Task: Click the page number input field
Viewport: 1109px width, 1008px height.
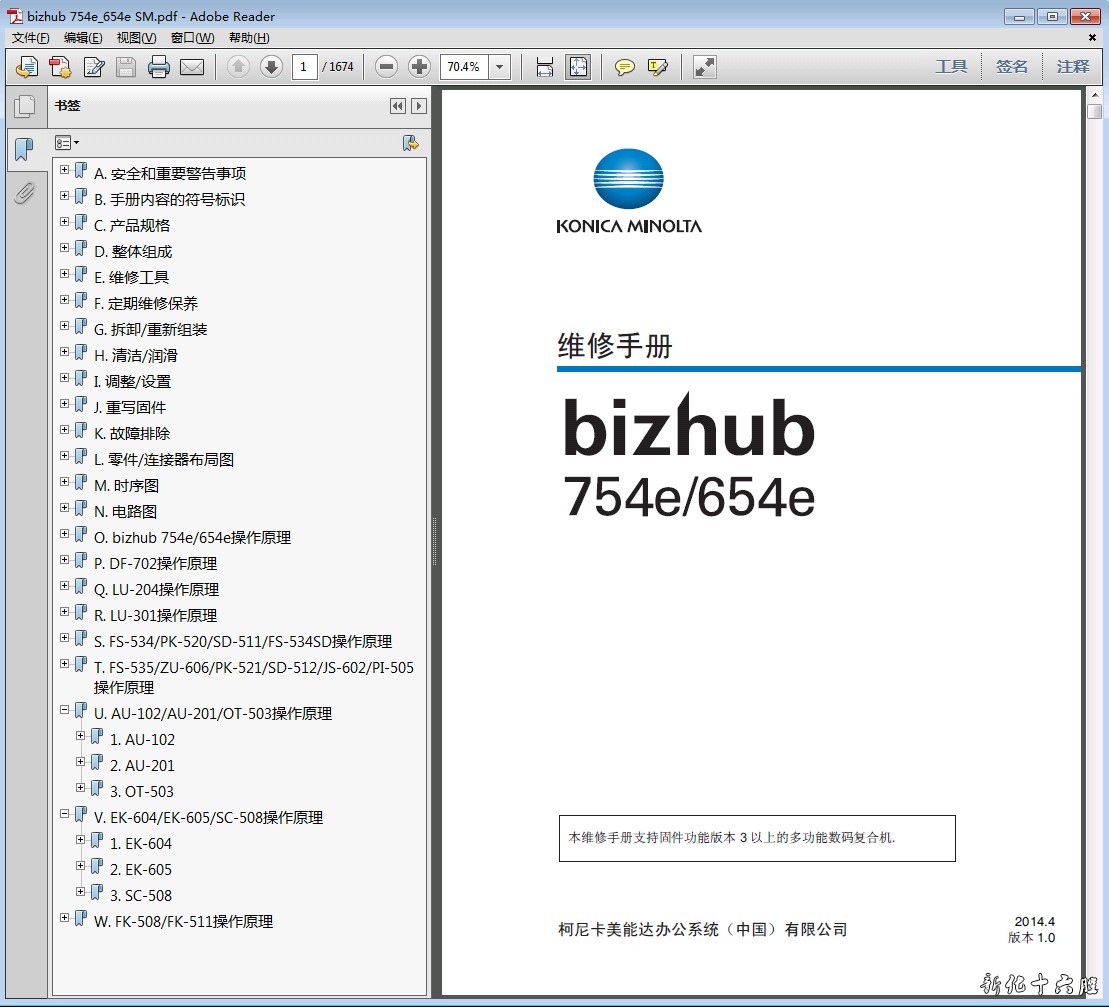Action: [304, 67]
